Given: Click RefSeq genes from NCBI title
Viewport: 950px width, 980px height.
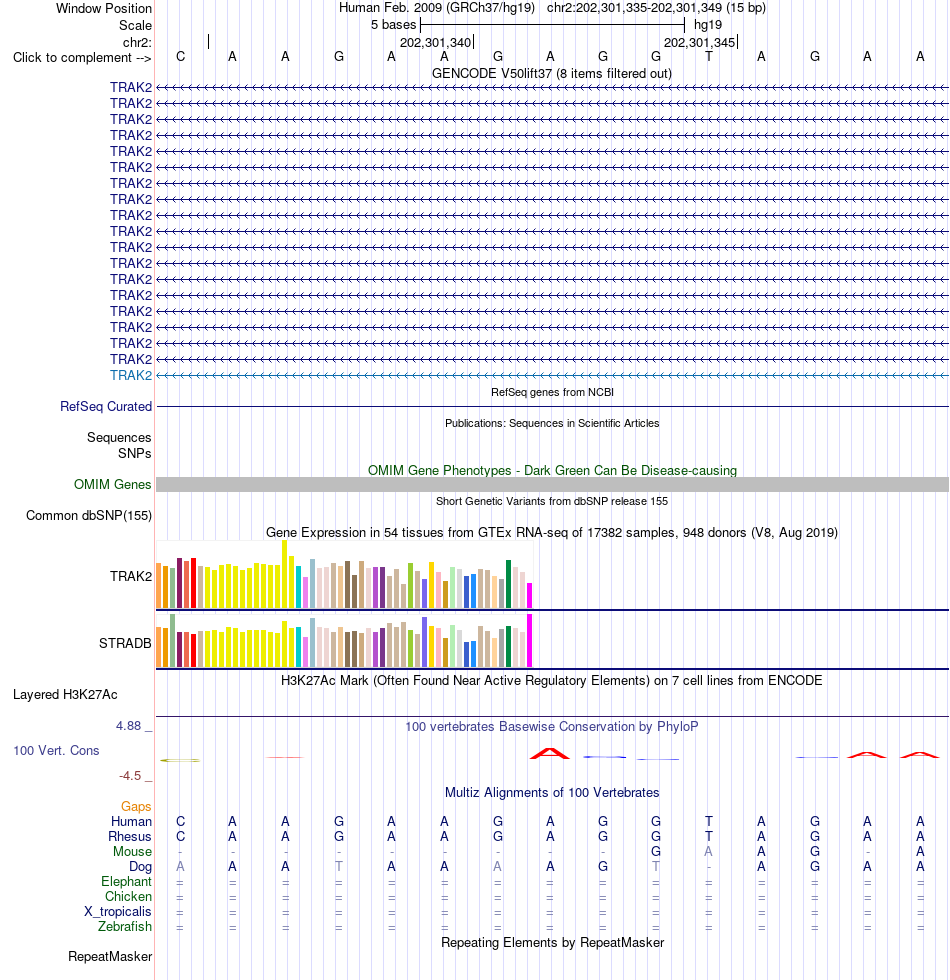Looking at the screenshot, I should [552, 392].
